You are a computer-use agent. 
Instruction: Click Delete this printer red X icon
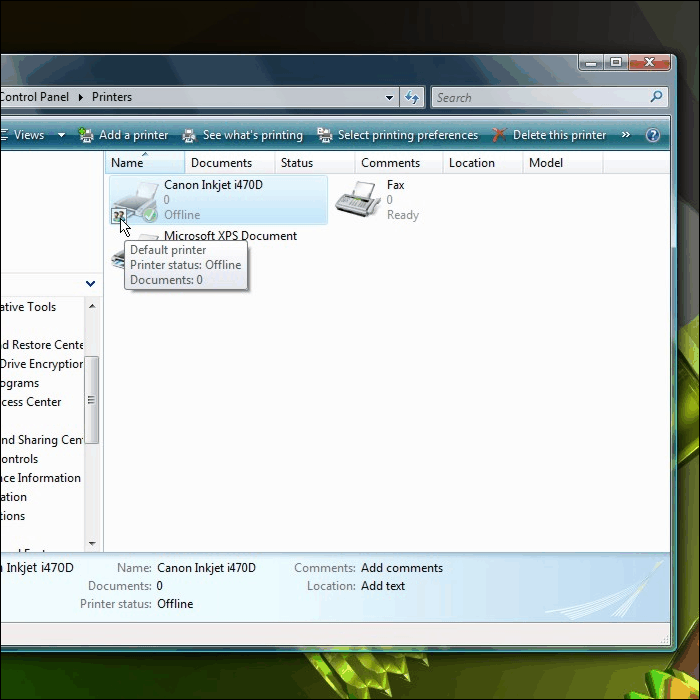pos(500,135)
